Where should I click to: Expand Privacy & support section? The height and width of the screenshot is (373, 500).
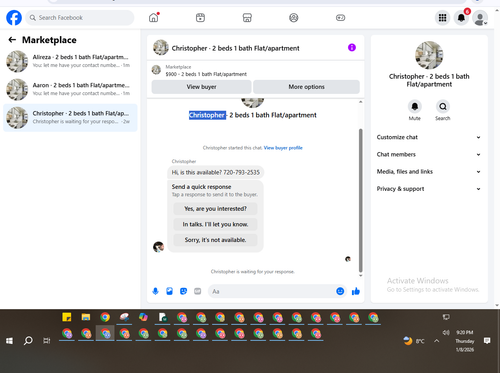(429, 189)
